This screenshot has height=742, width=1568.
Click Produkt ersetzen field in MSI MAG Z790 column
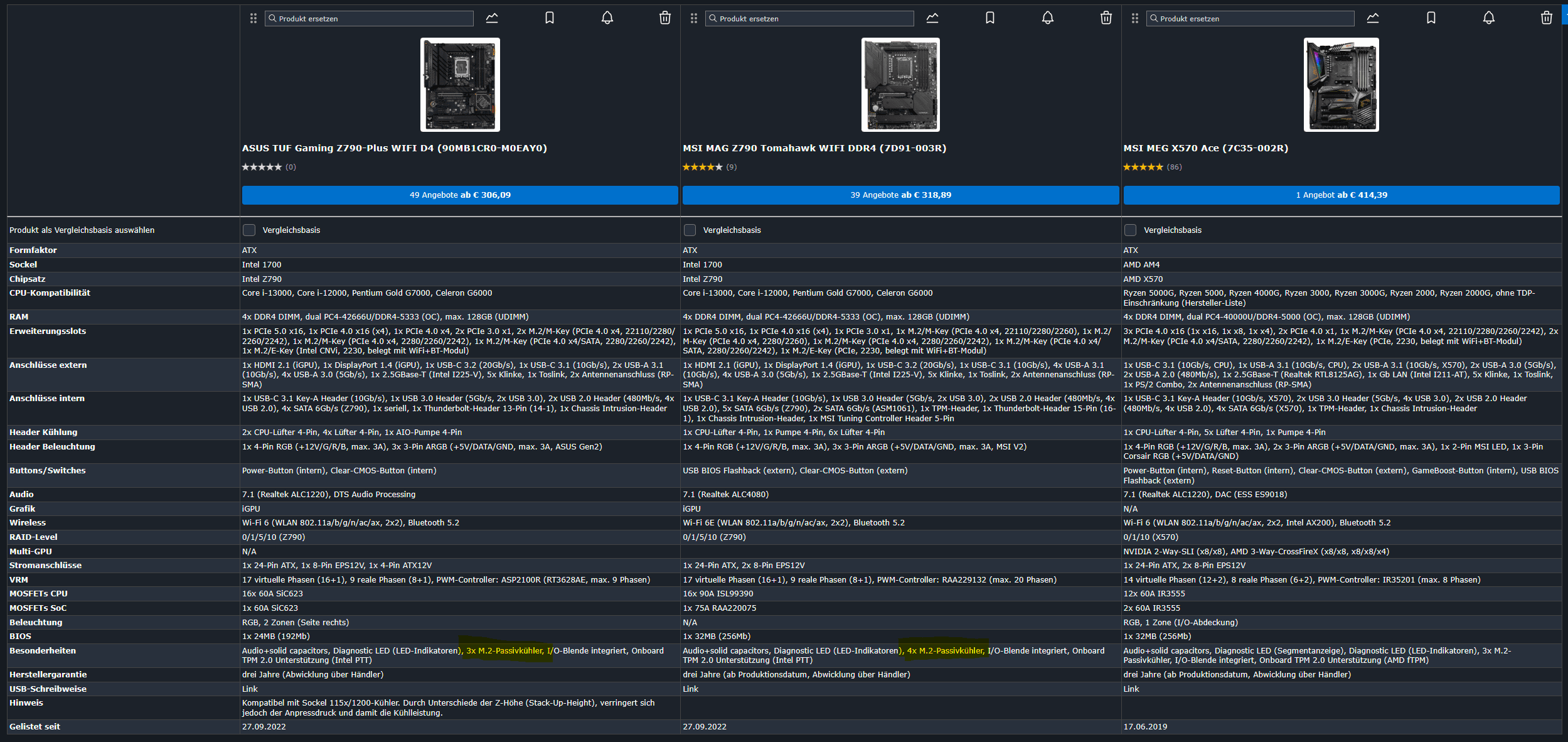[x=809, y=18]
